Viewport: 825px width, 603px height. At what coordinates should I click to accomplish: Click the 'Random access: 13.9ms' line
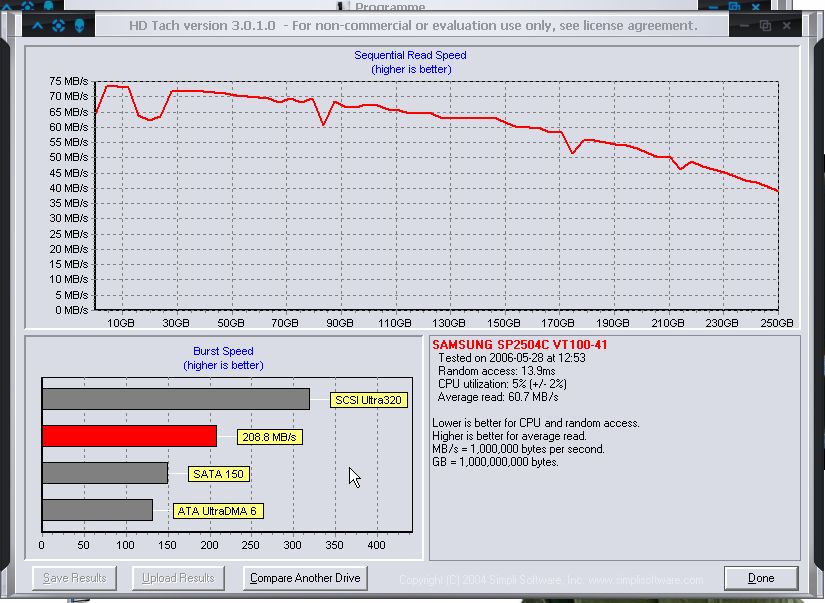[x=497, y=371]
